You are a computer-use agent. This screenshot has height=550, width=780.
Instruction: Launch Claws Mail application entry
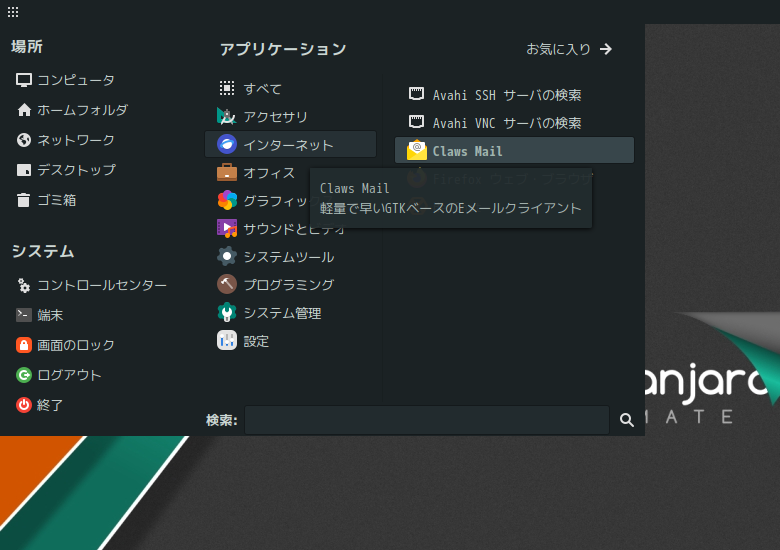tap(514, 150)
